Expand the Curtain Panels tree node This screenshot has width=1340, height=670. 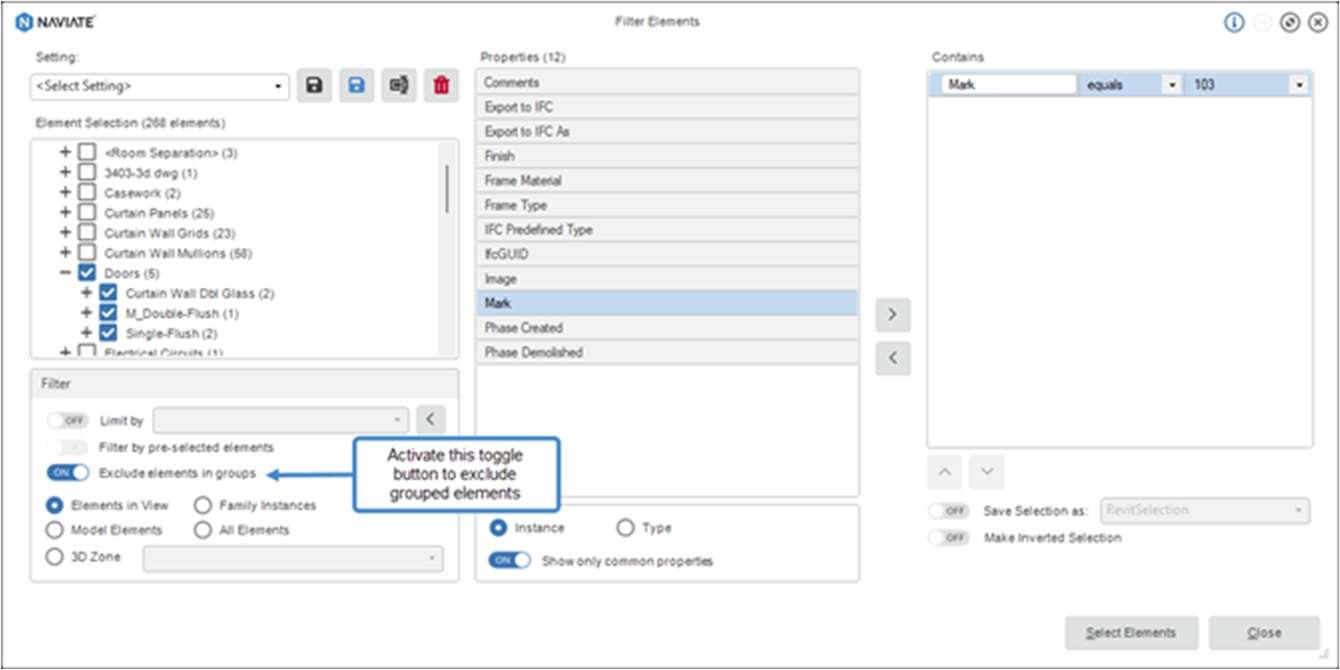tap(65, 212)
